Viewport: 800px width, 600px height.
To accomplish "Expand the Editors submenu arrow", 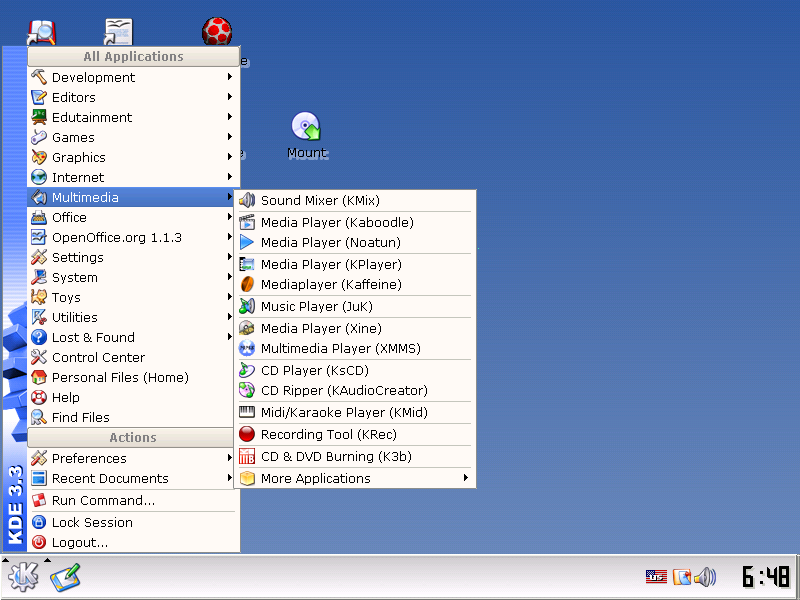I will (x=230, y=96).
